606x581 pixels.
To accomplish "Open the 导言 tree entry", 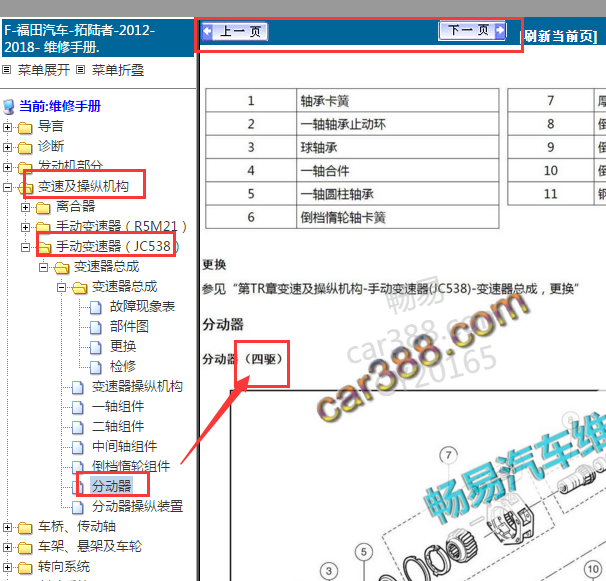I will click(51, 126).
